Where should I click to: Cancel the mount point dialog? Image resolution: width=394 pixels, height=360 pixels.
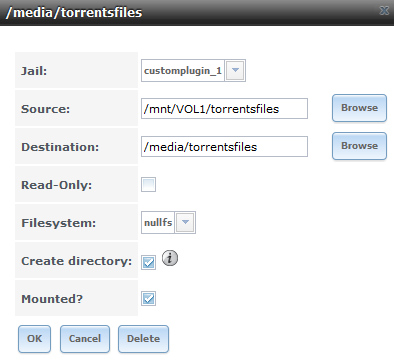pyautogui.click(x=85, y=339)
